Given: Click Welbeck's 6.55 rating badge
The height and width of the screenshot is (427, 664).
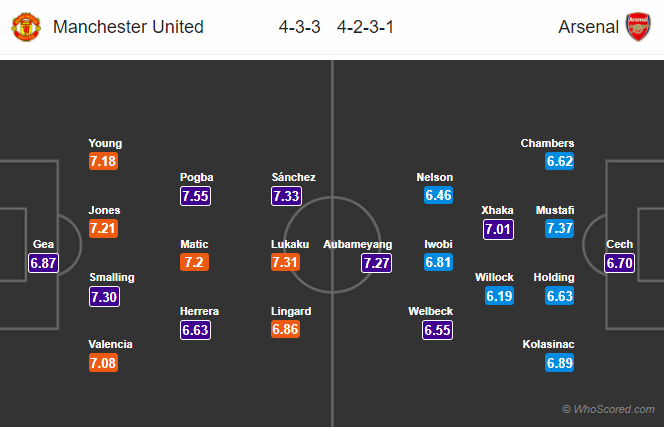Looking at the screenshot, I should pyautogui.click(x=438, y=330).
